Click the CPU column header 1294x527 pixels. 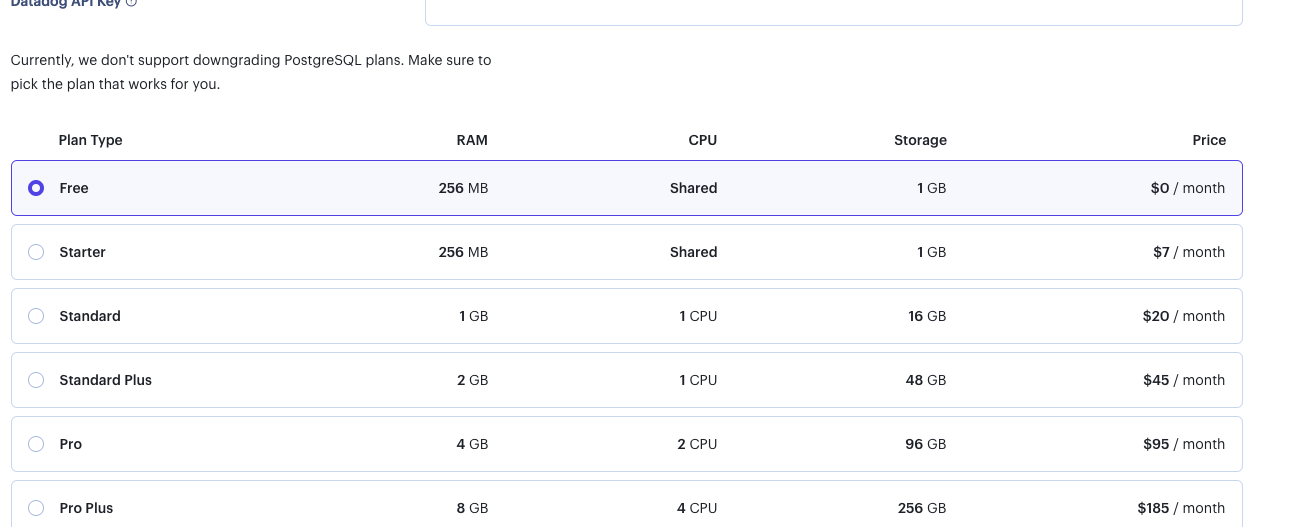tap(703, 140)
